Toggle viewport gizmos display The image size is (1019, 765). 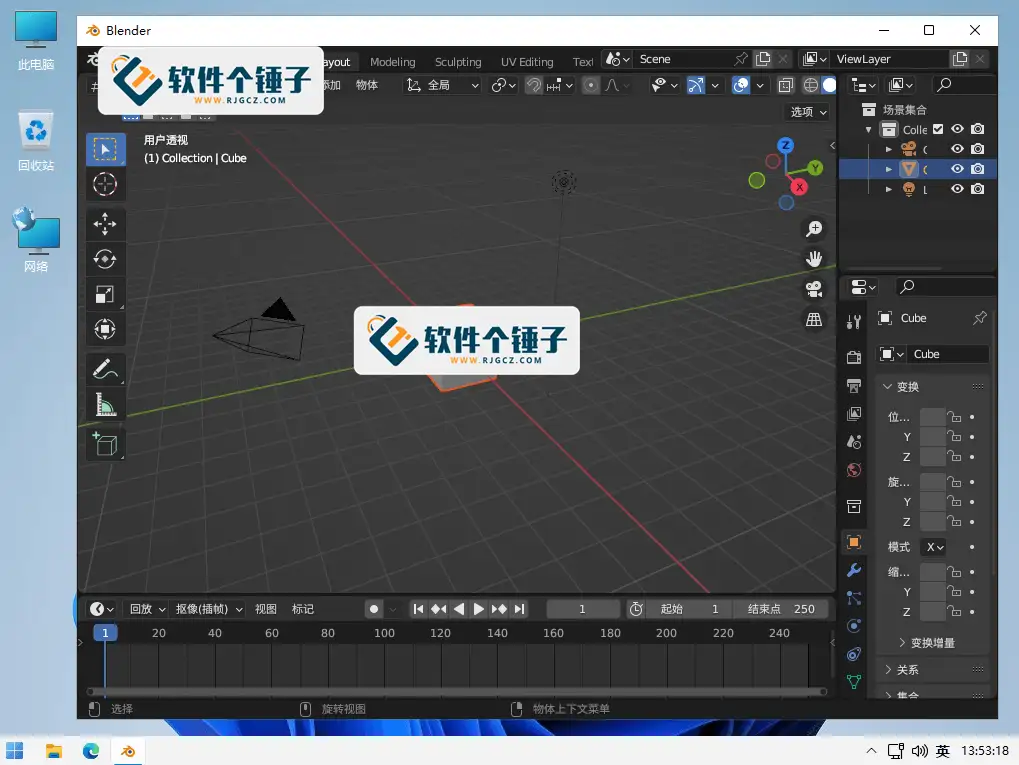pos(696,85)
